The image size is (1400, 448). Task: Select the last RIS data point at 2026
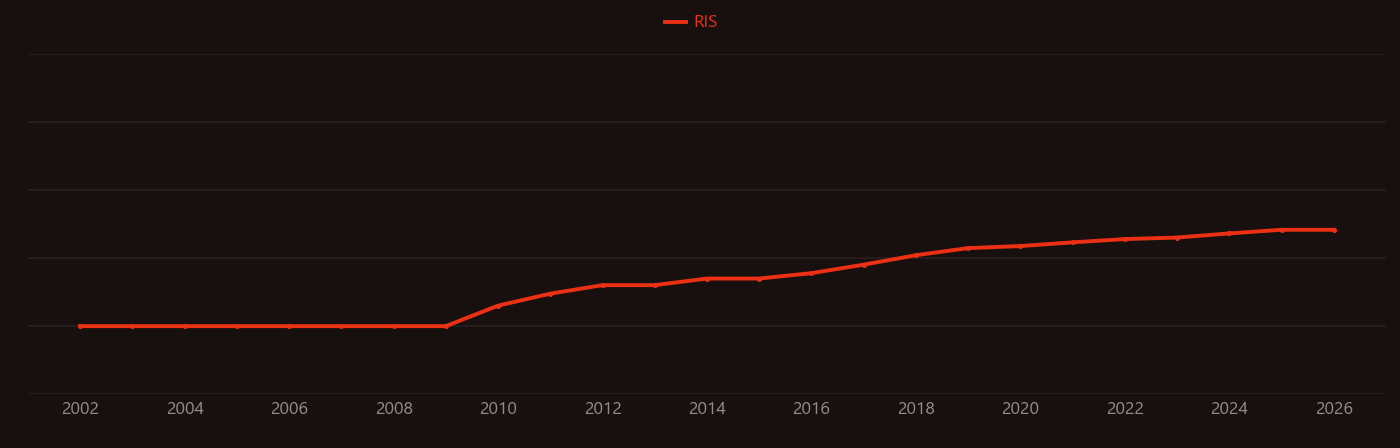tap(1334, 230)
